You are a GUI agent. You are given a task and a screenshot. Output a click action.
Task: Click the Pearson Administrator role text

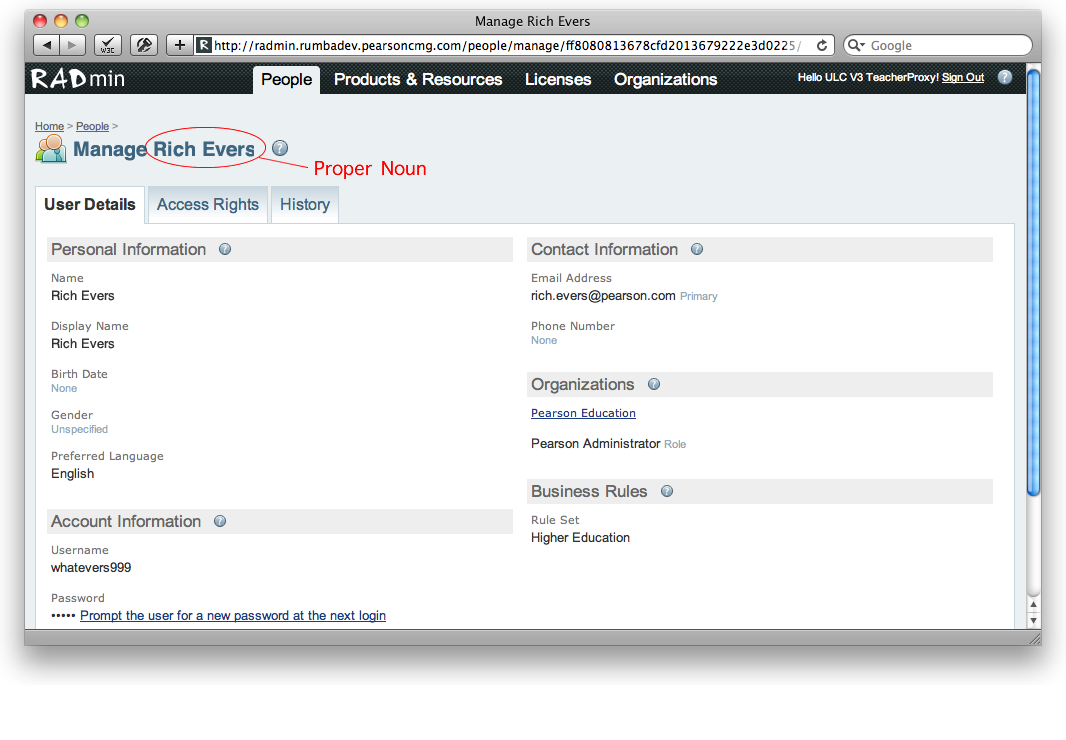tap(596, 444)
